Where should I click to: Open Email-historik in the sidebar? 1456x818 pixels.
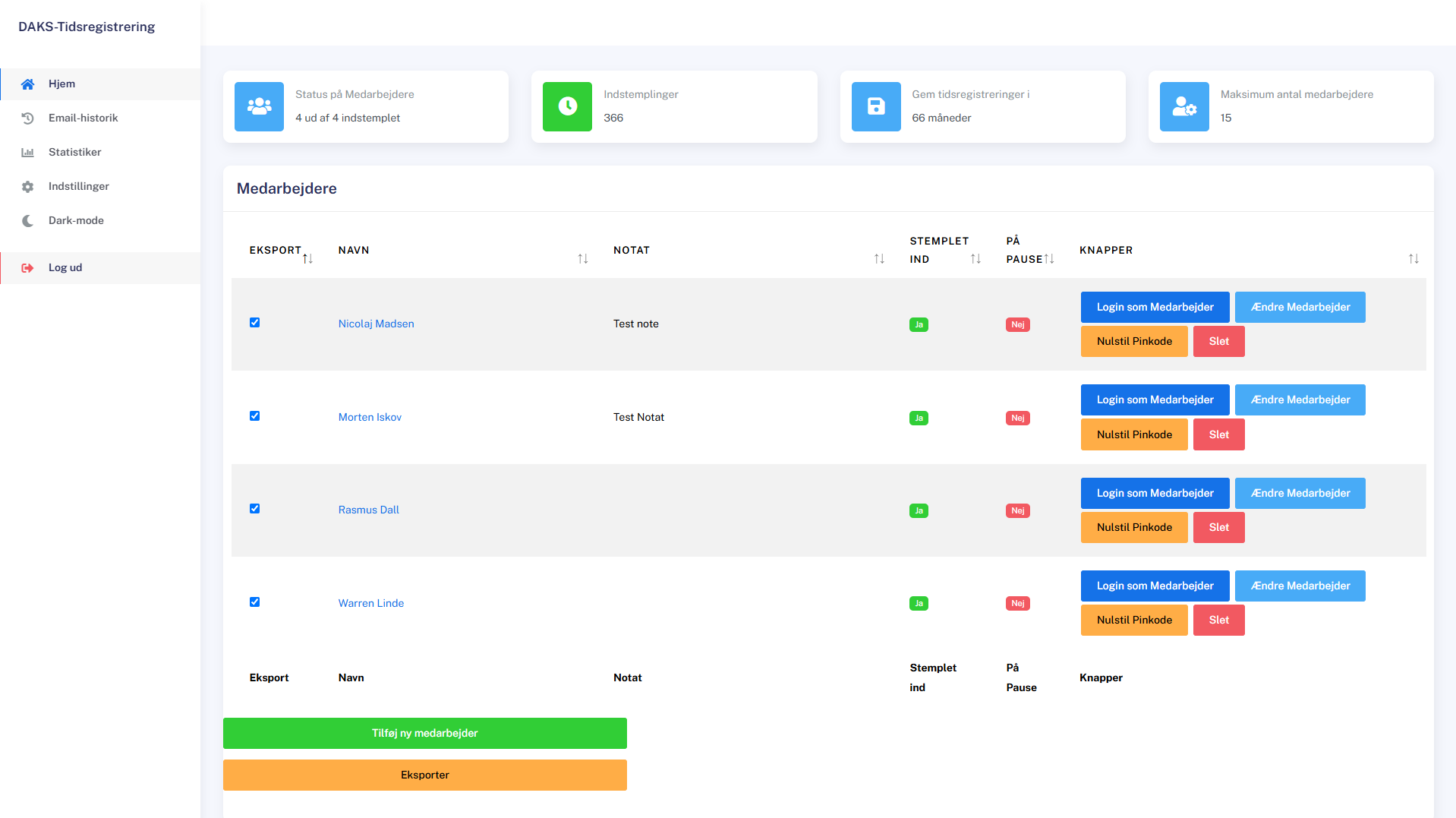[100, 118]
